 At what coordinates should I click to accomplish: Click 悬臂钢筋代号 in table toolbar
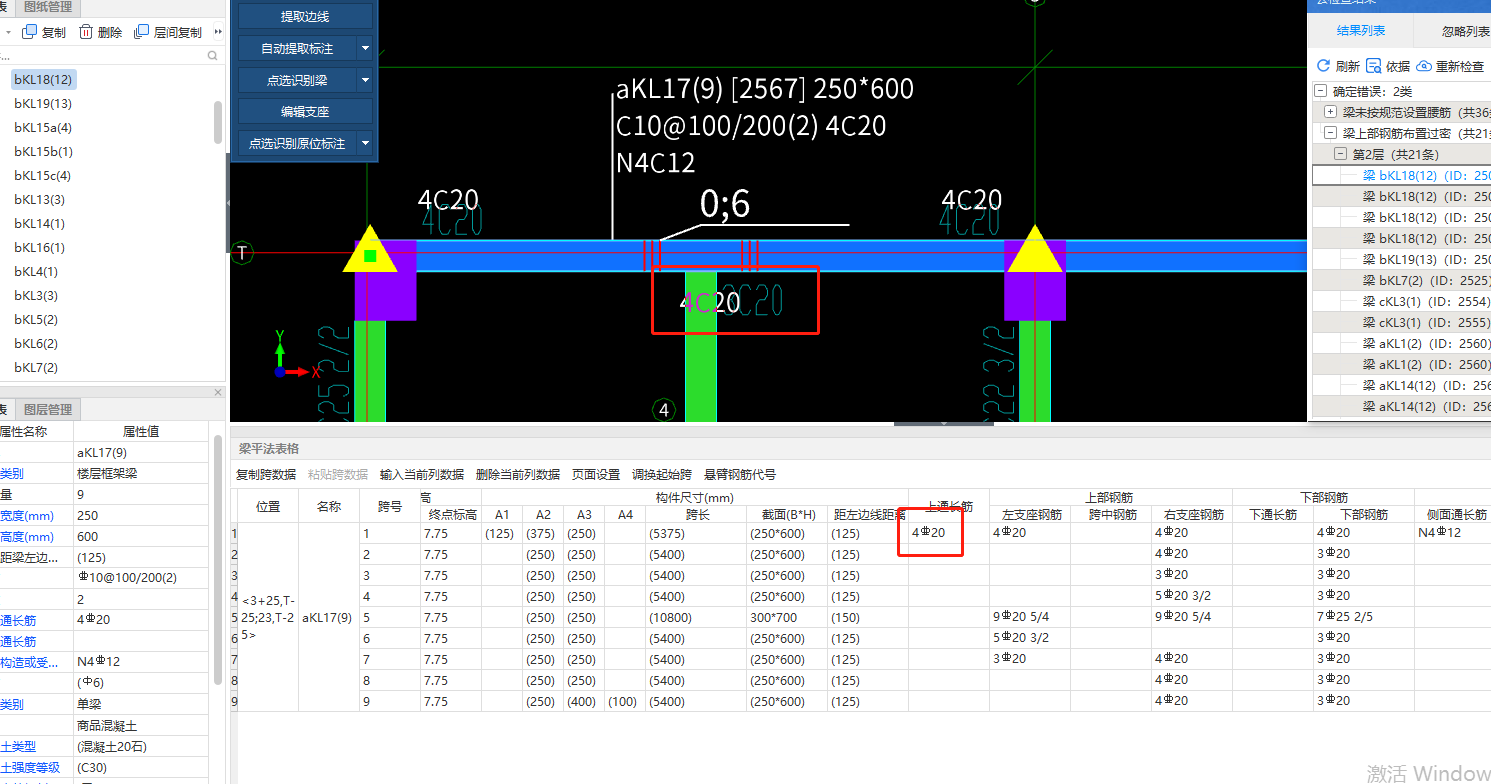click(x=740, y=475)
